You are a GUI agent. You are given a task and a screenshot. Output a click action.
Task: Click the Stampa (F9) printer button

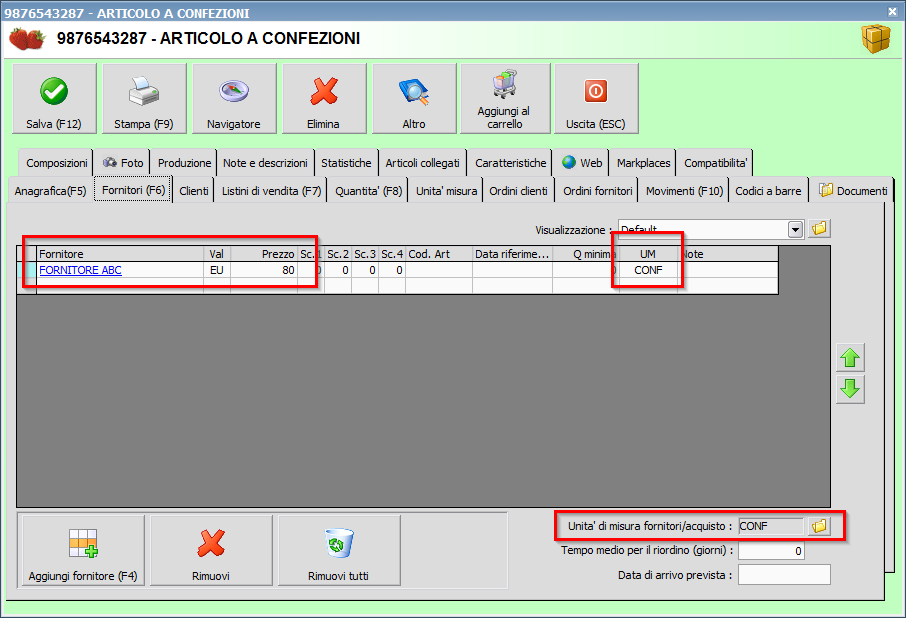coord(144,99)
